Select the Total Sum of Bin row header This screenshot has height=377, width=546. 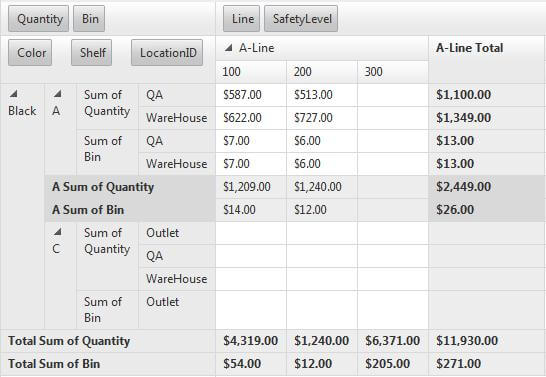[x=108, y=364]
